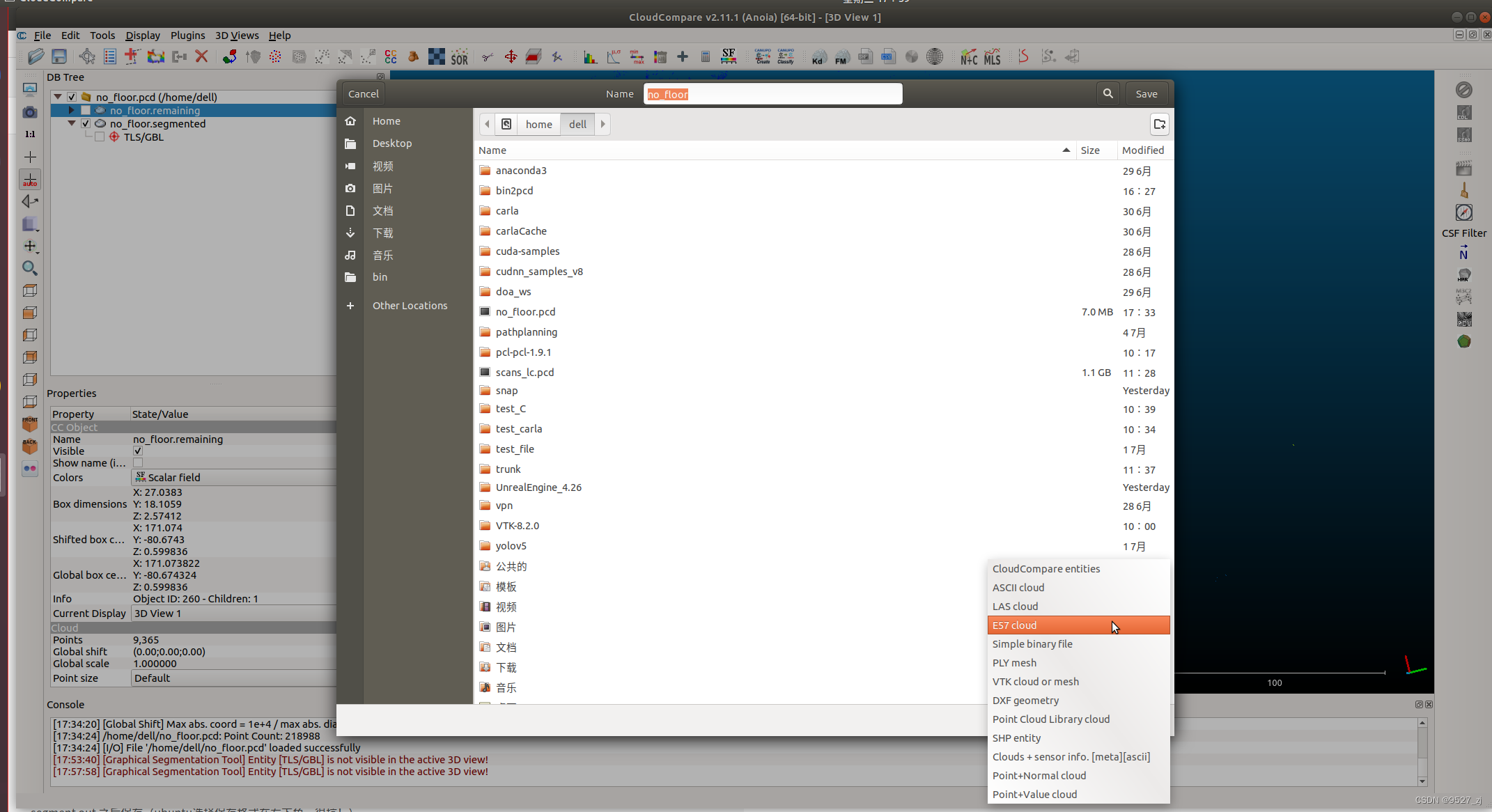Click Cancel button in file dialog
1492x812 pixels.
click(363, 93)
